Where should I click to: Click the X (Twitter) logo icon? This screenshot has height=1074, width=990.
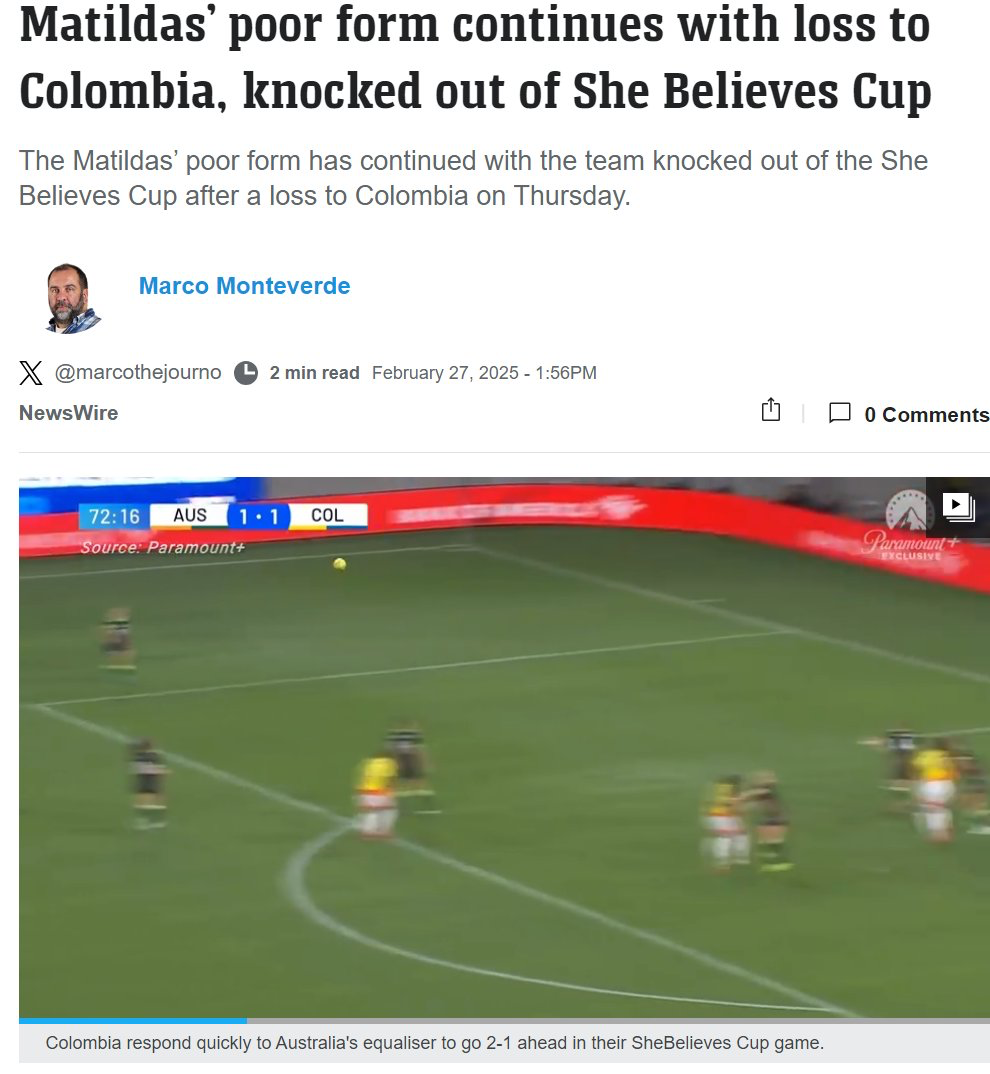31,373
